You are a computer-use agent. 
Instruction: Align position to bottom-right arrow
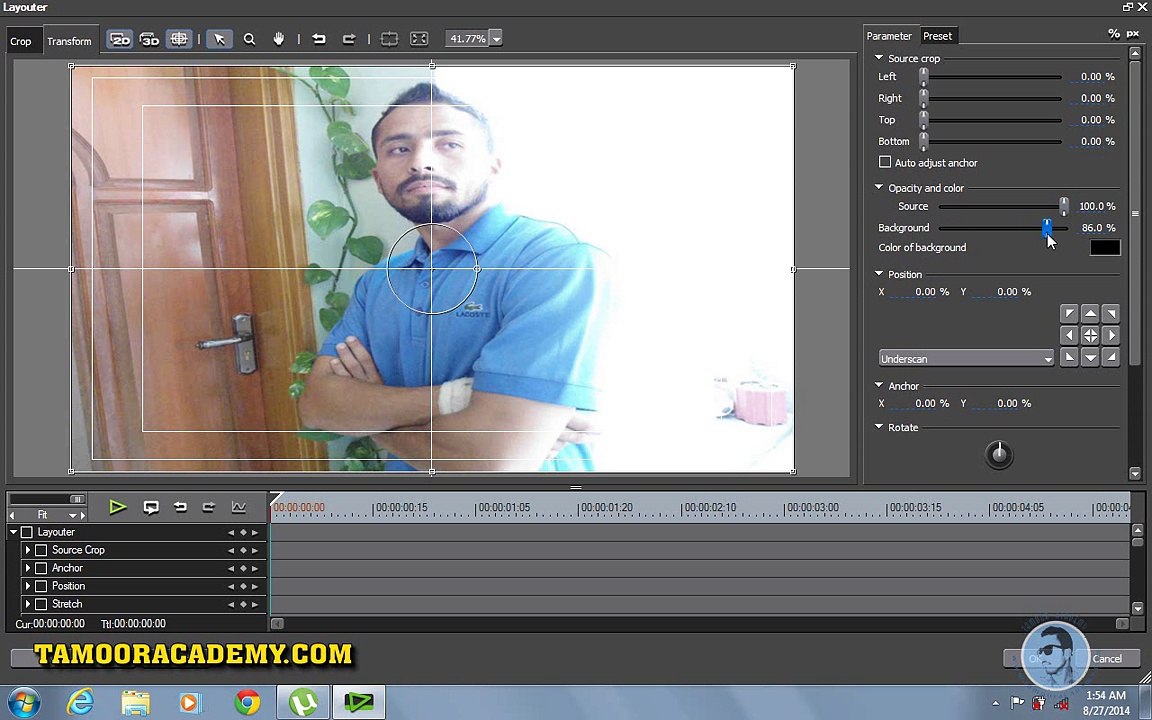coord(1111,358)
